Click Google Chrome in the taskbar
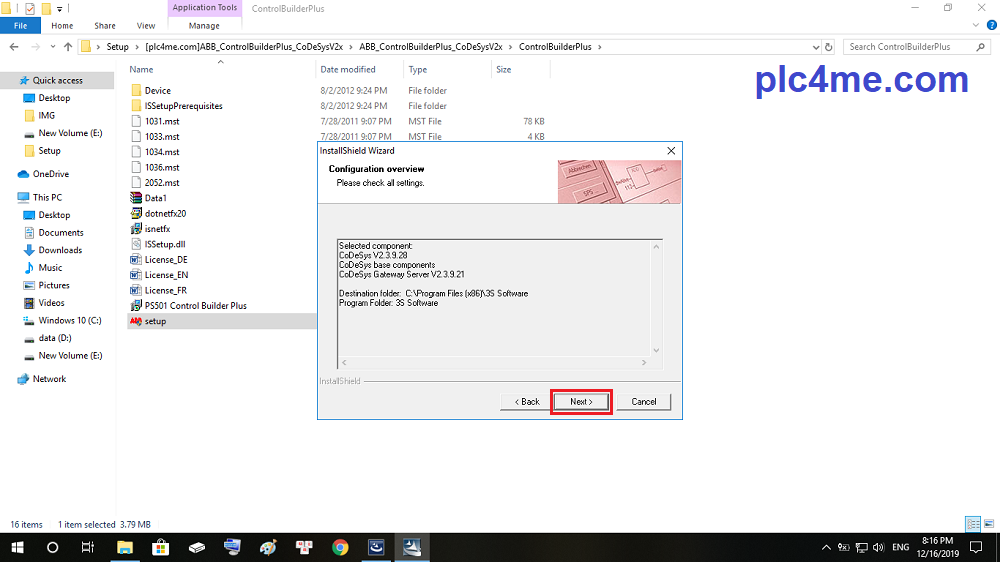Image resolution: width=1000 pixels, height=562 pixels. pos(340,547)
